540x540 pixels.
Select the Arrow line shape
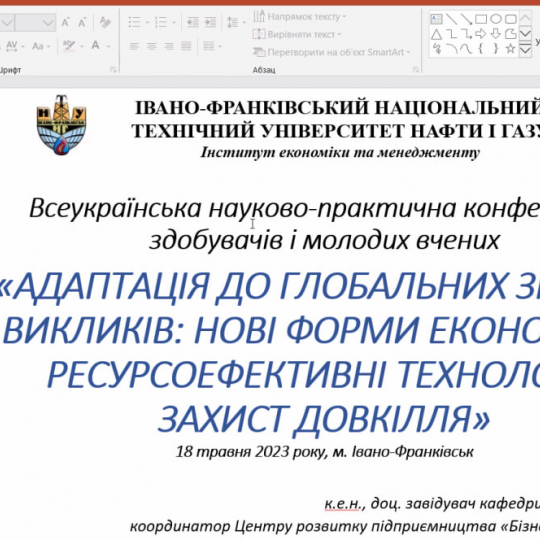466,19
